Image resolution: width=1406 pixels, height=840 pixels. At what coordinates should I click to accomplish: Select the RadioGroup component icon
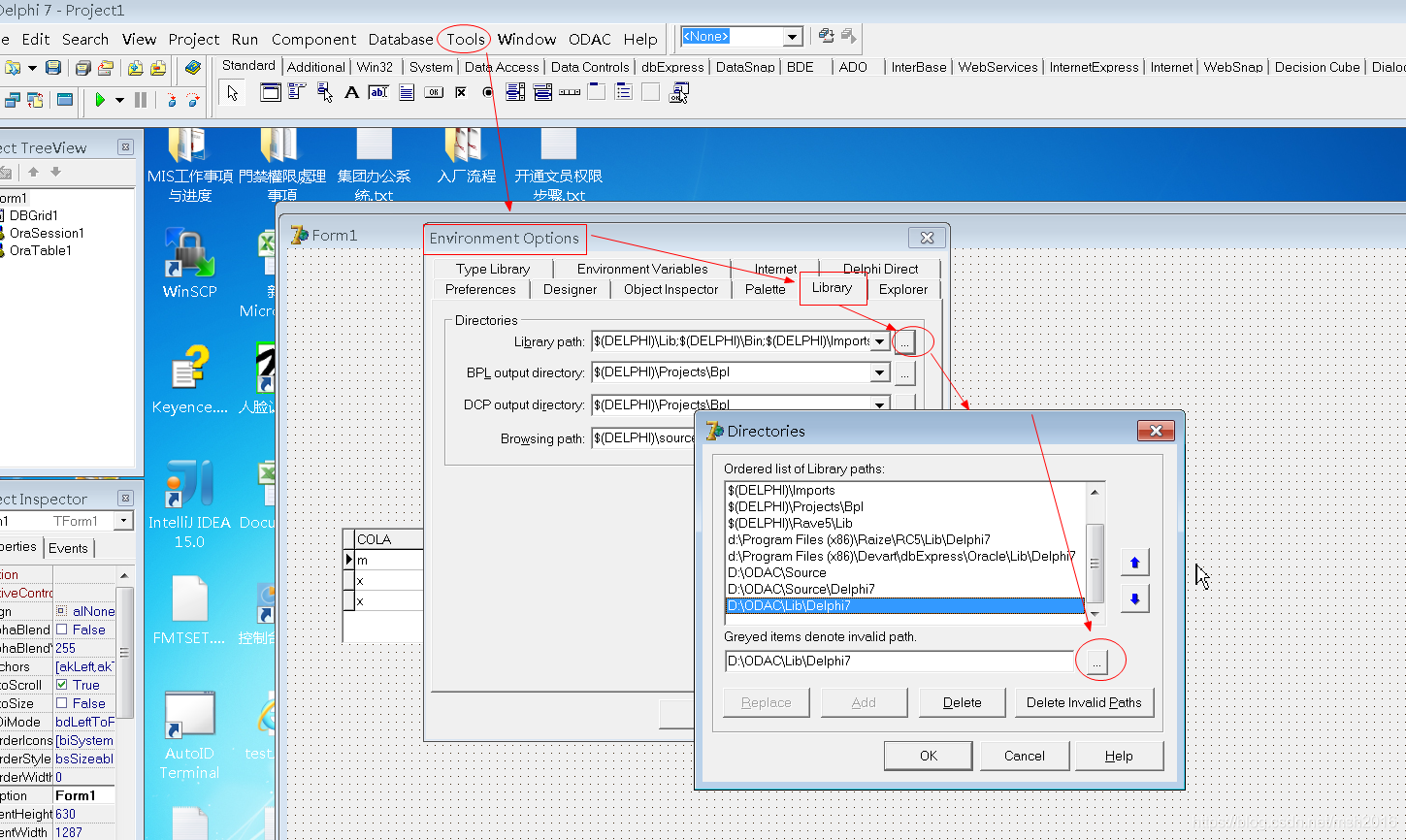click(624, 92)
